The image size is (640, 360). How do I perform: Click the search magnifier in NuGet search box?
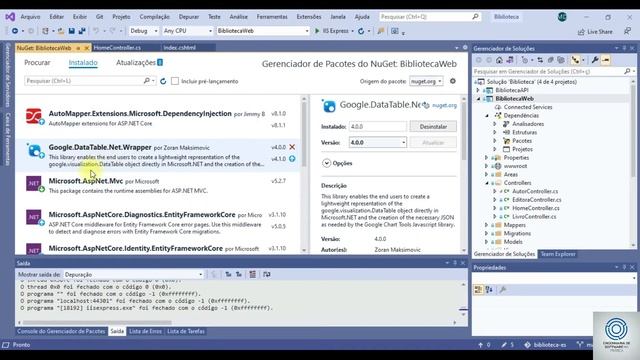(147, 81)
